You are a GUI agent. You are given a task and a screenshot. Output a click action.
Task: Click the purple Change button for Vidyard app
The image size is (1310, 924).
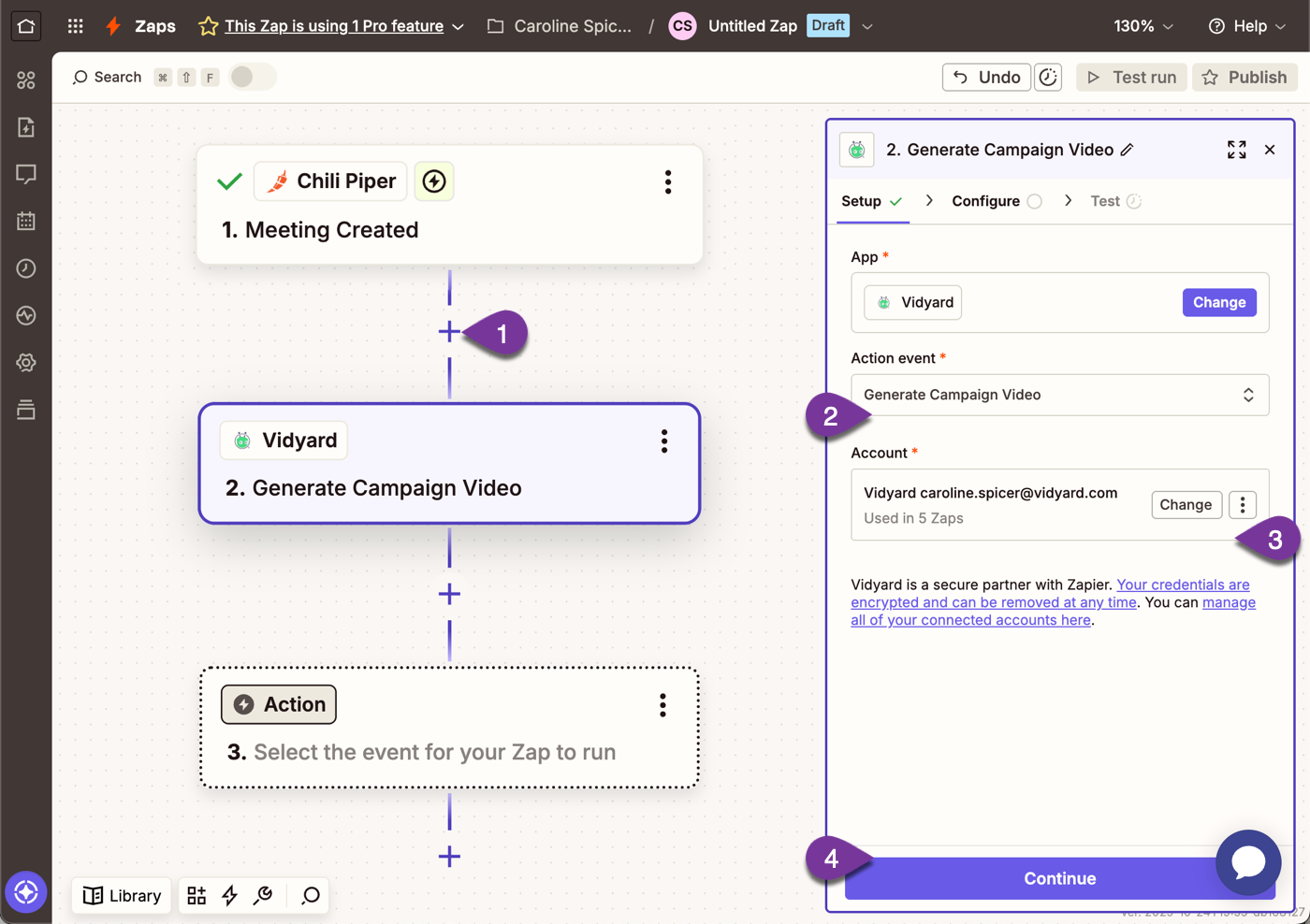[x=1218, y=302]
